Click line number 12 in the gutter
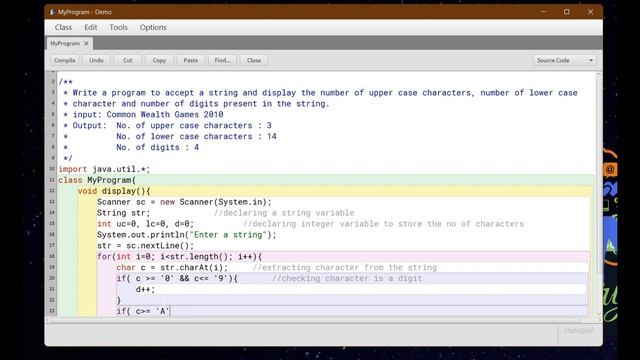Image resolution: width=640 pixels, height=360 pixels. click(x=52, y=191)
